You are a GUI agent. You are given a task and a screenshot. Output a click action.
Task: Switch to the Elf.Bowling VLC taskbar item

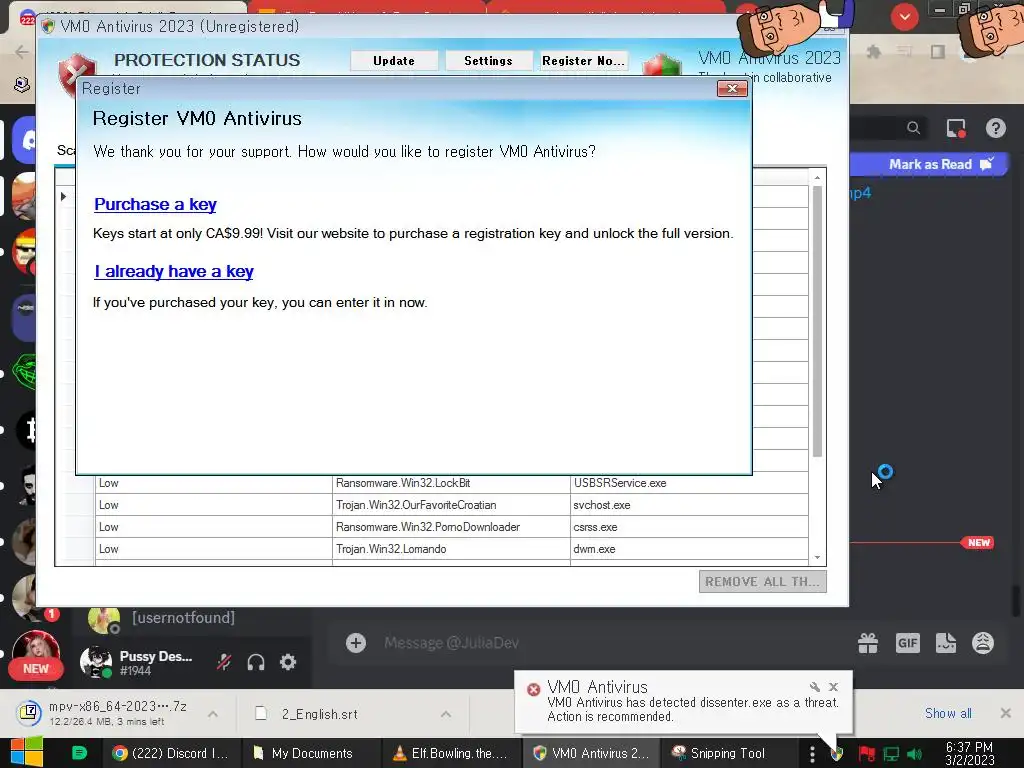(x=451, y=753)
